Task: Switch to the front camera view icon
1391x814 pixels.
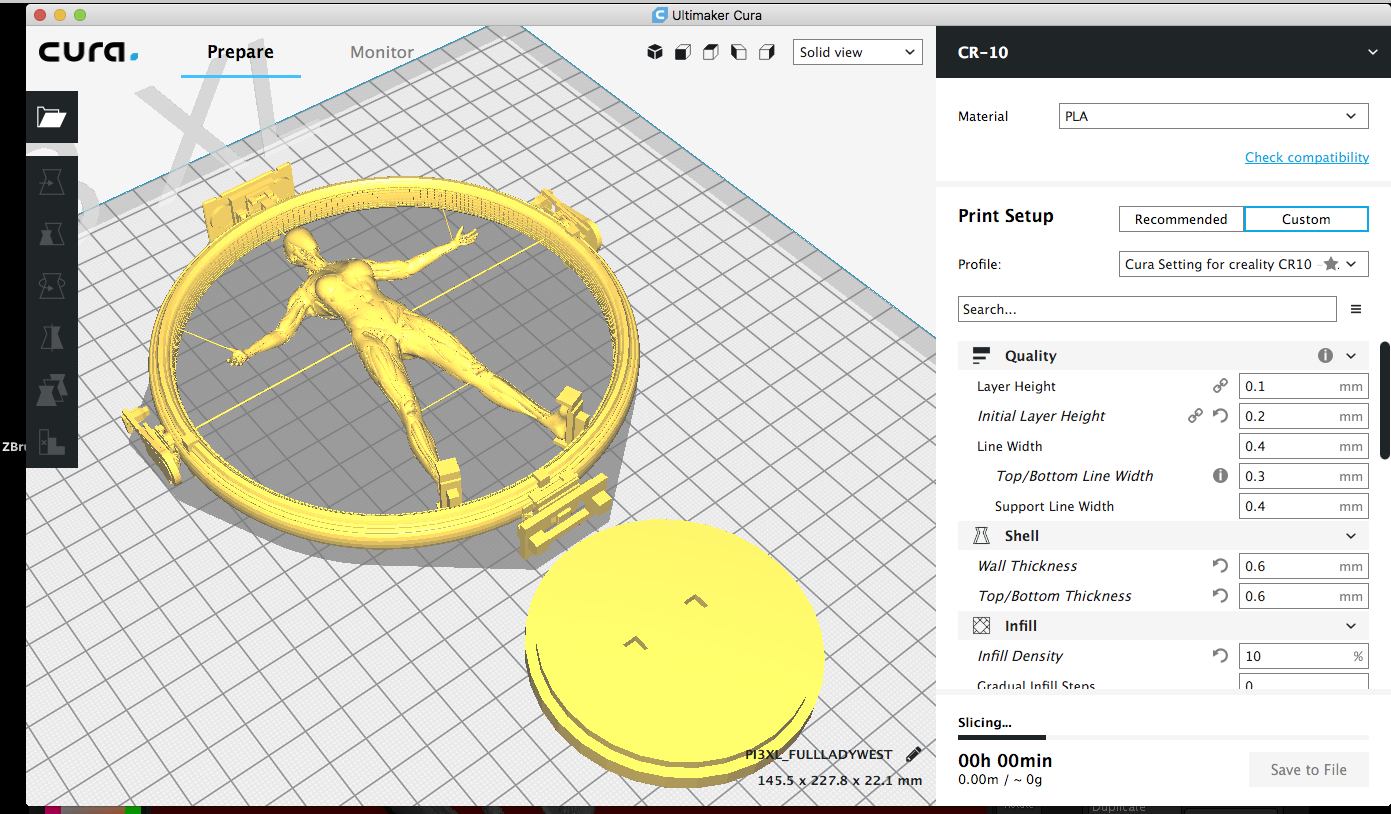Action: (x=683, y=52)
